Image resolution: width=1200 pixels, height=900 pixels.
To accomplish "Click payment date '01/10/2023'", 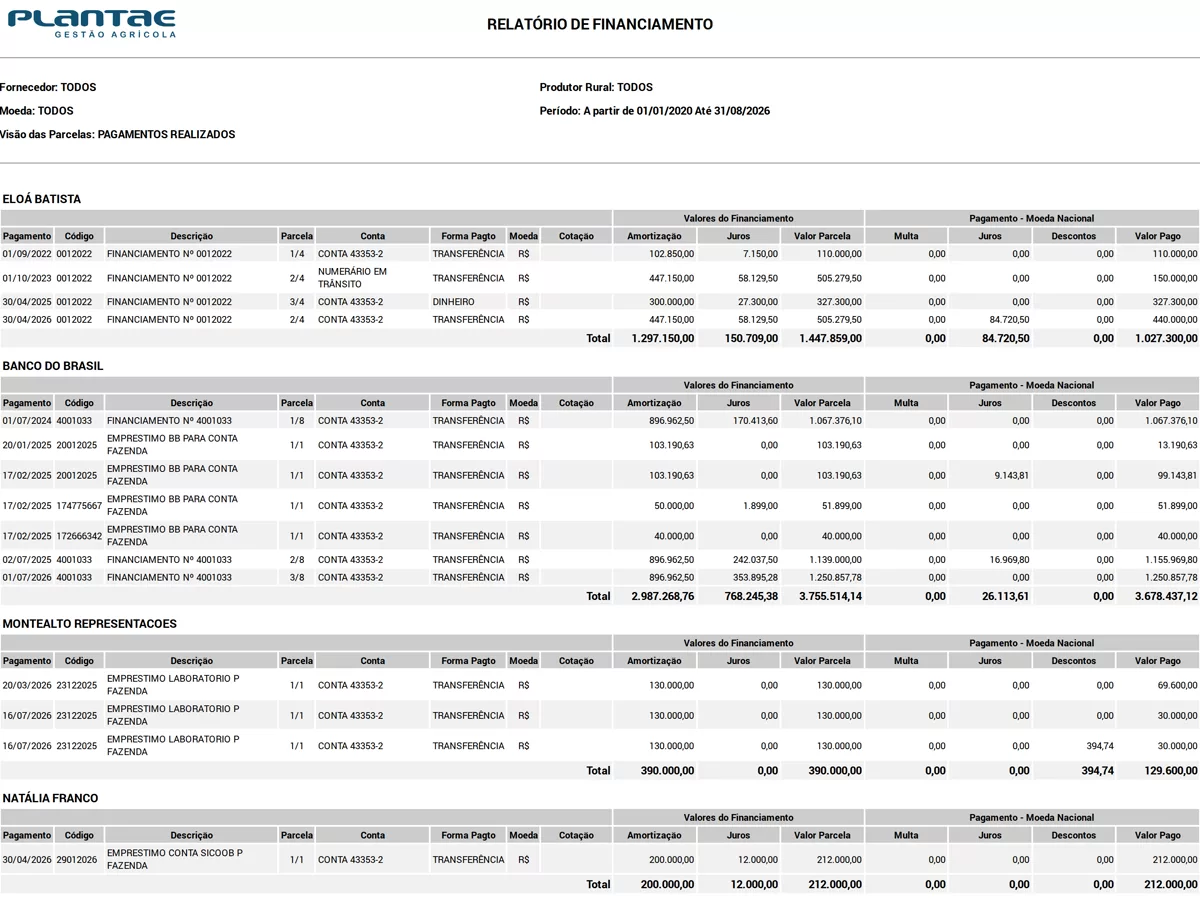I will click(x=27, y=278).
